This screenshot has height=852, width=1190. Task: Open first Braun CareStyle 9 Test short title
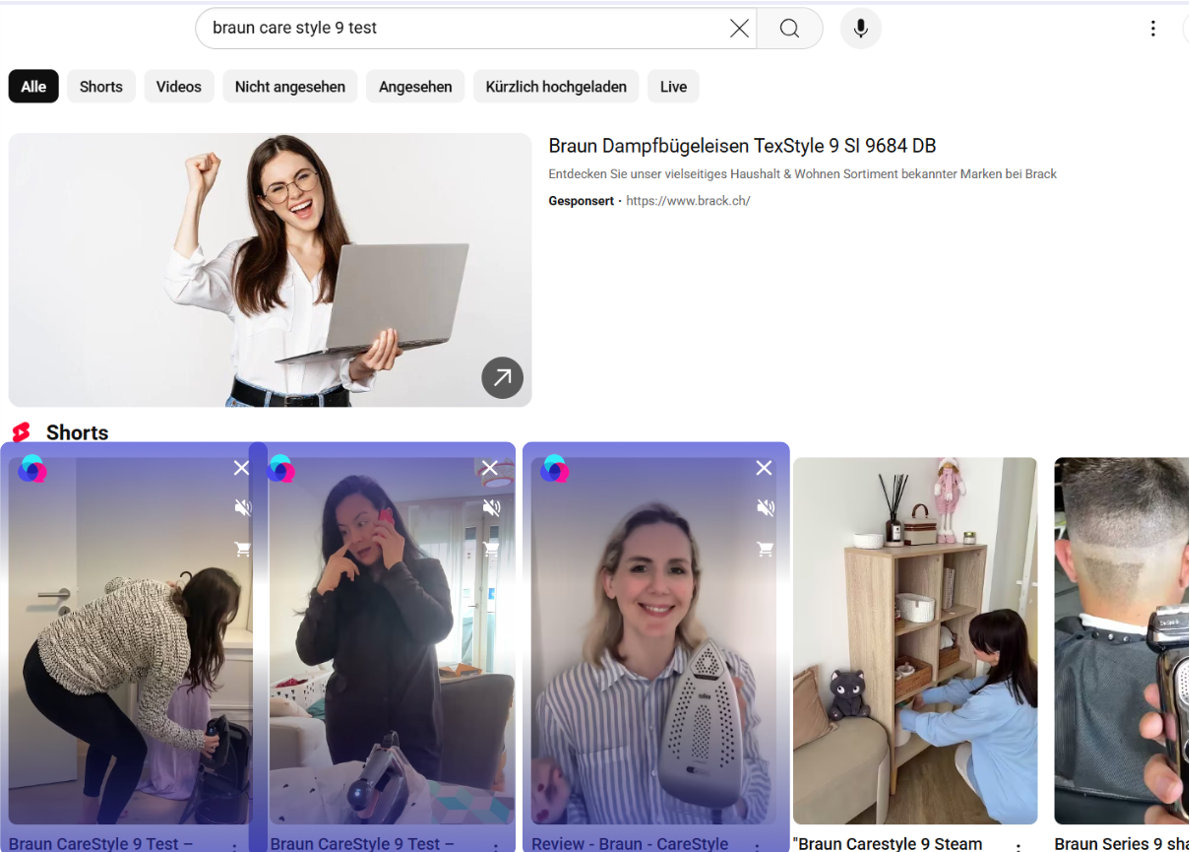tap(101, 843)
